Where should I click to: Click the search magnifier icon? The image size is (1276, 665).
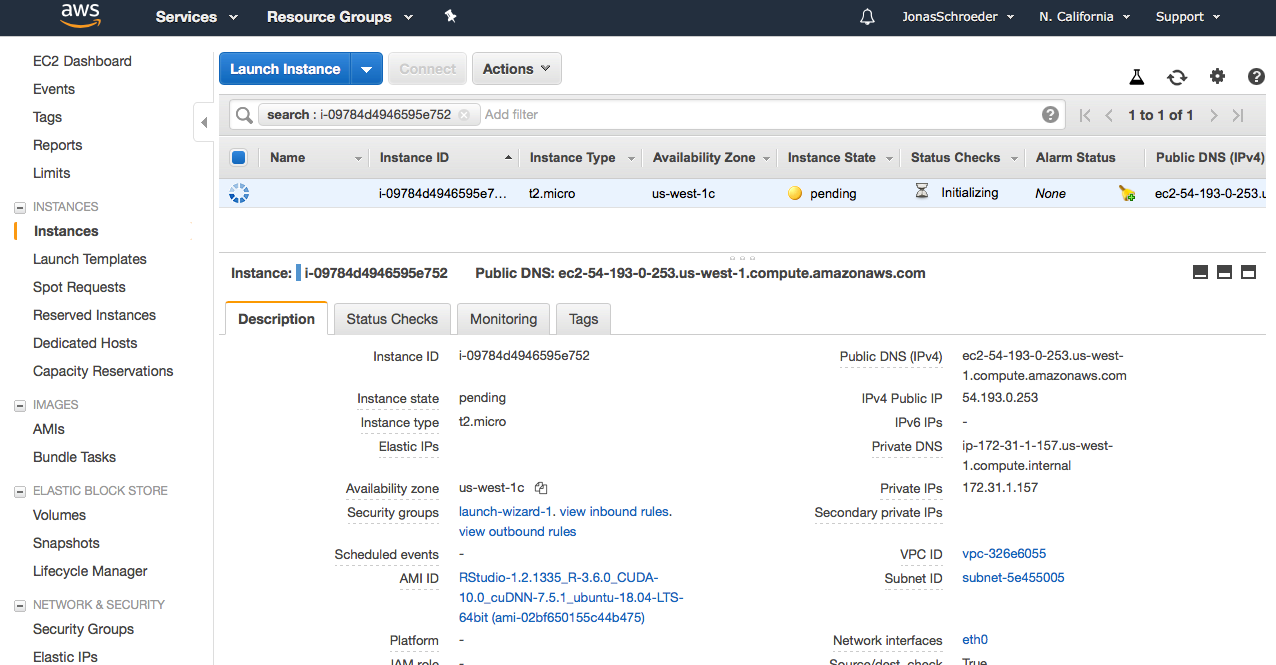point(244,115)
